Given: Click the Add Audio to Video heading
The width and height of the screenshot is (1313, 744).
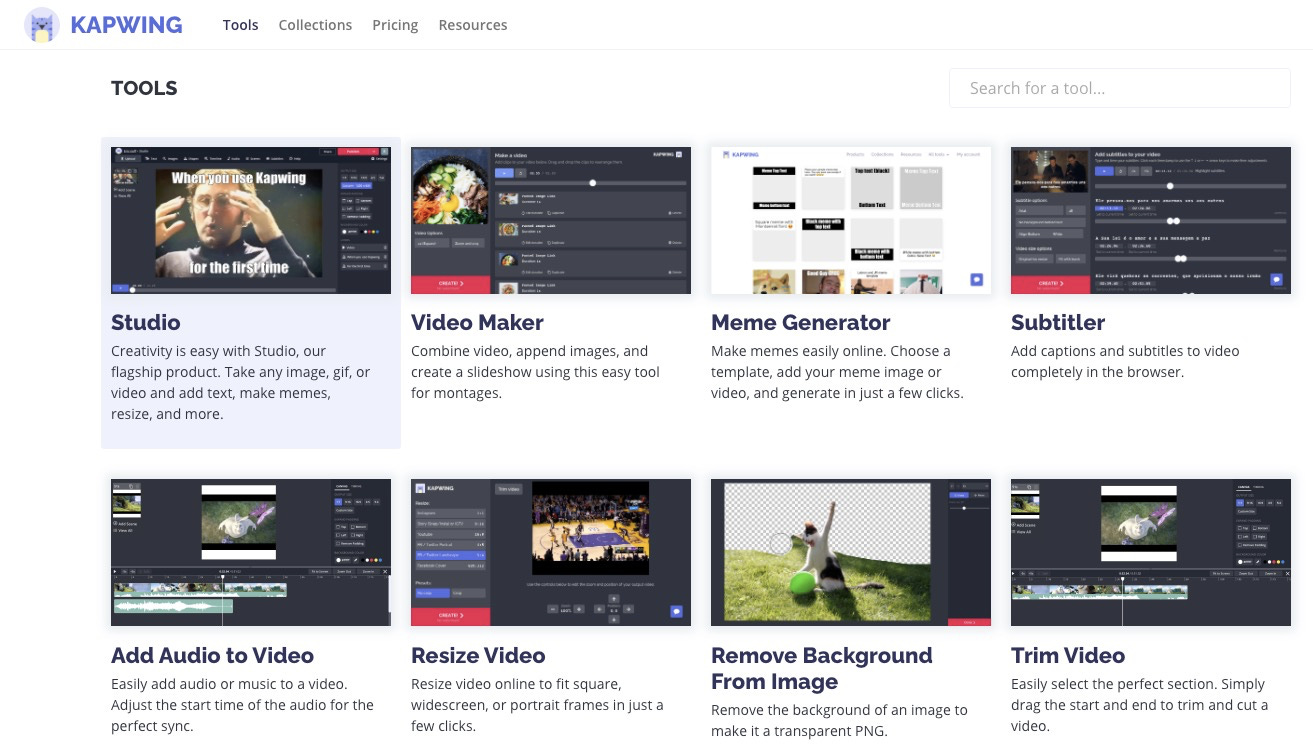Looking at the screenshot, I should click(x=212, y=655).
